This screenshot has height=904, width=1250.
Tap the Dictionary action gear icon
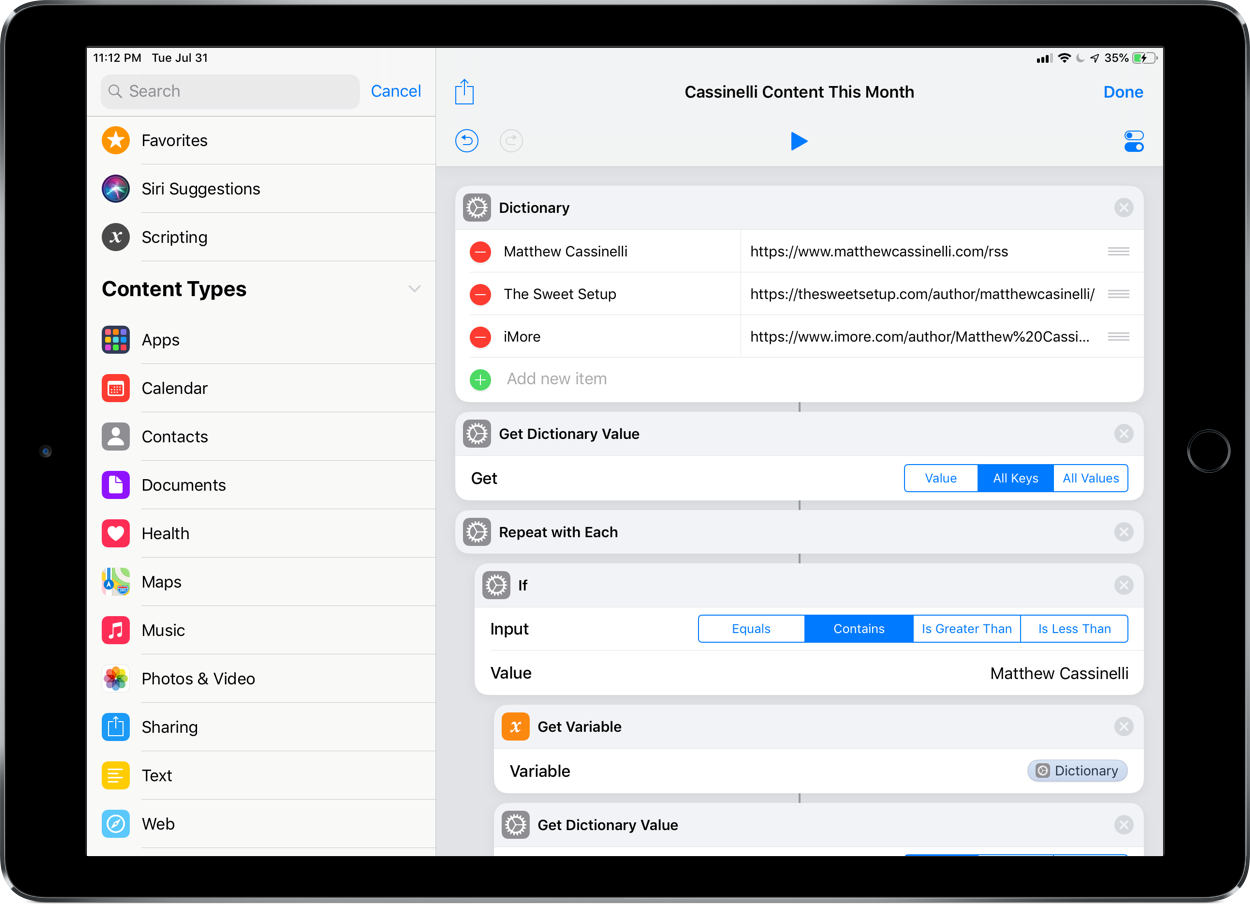click(x=477, y=208)
